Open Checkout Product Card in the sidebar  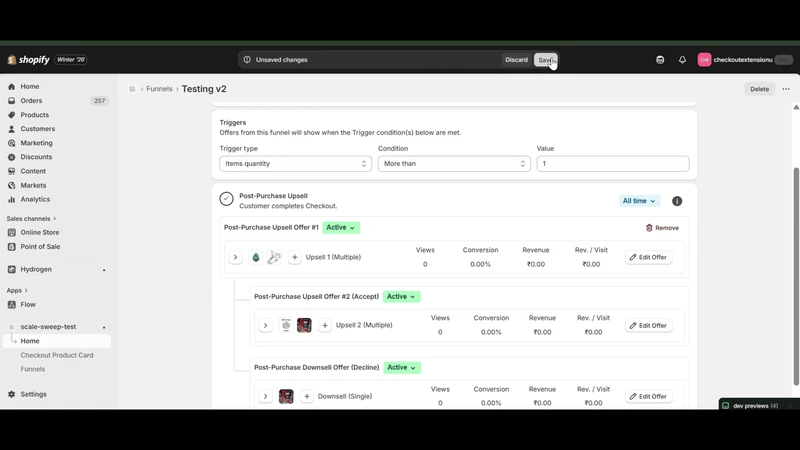[x=57, y=355]
